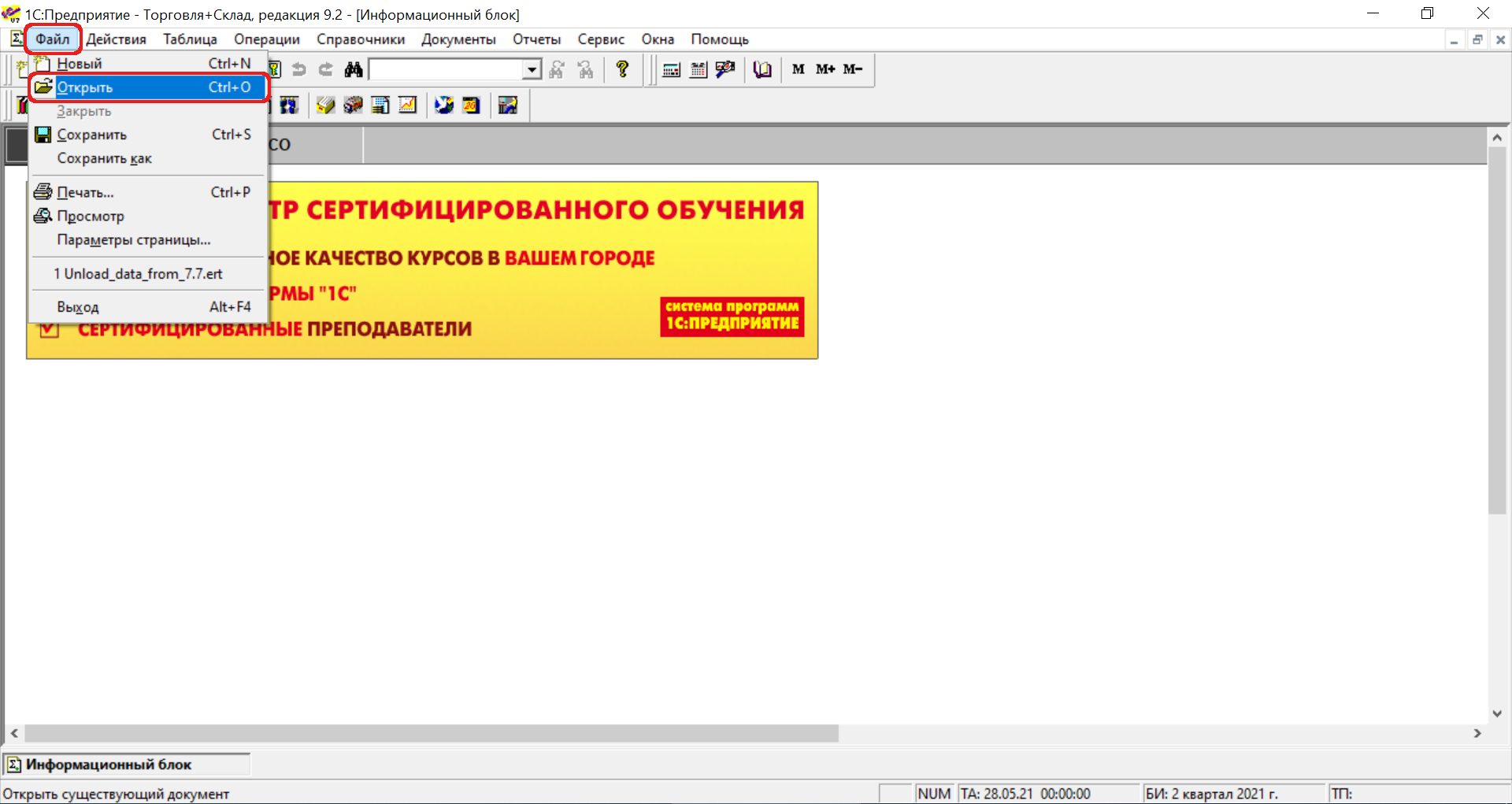Screen dimensions: 1512x804
Task: Click the ТП: status bar field
Action: [1419, 794]
